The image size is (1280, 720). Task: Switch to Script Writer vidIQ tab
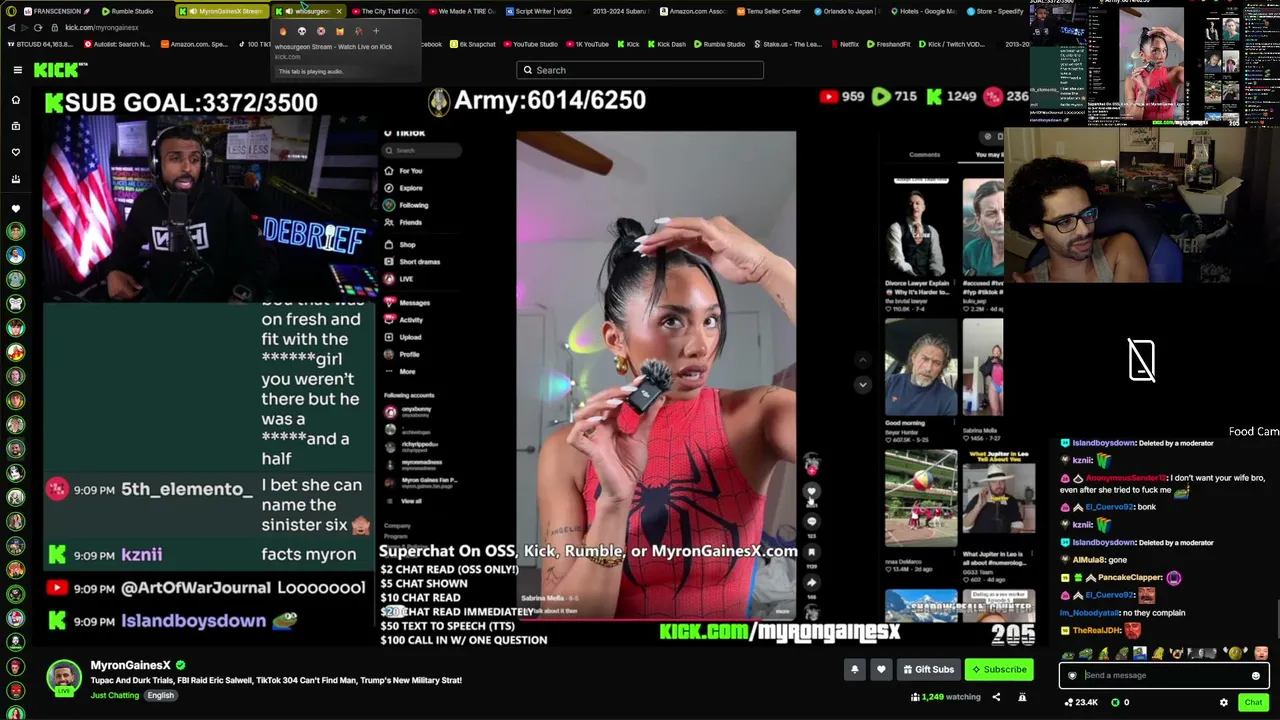point(539,11)
